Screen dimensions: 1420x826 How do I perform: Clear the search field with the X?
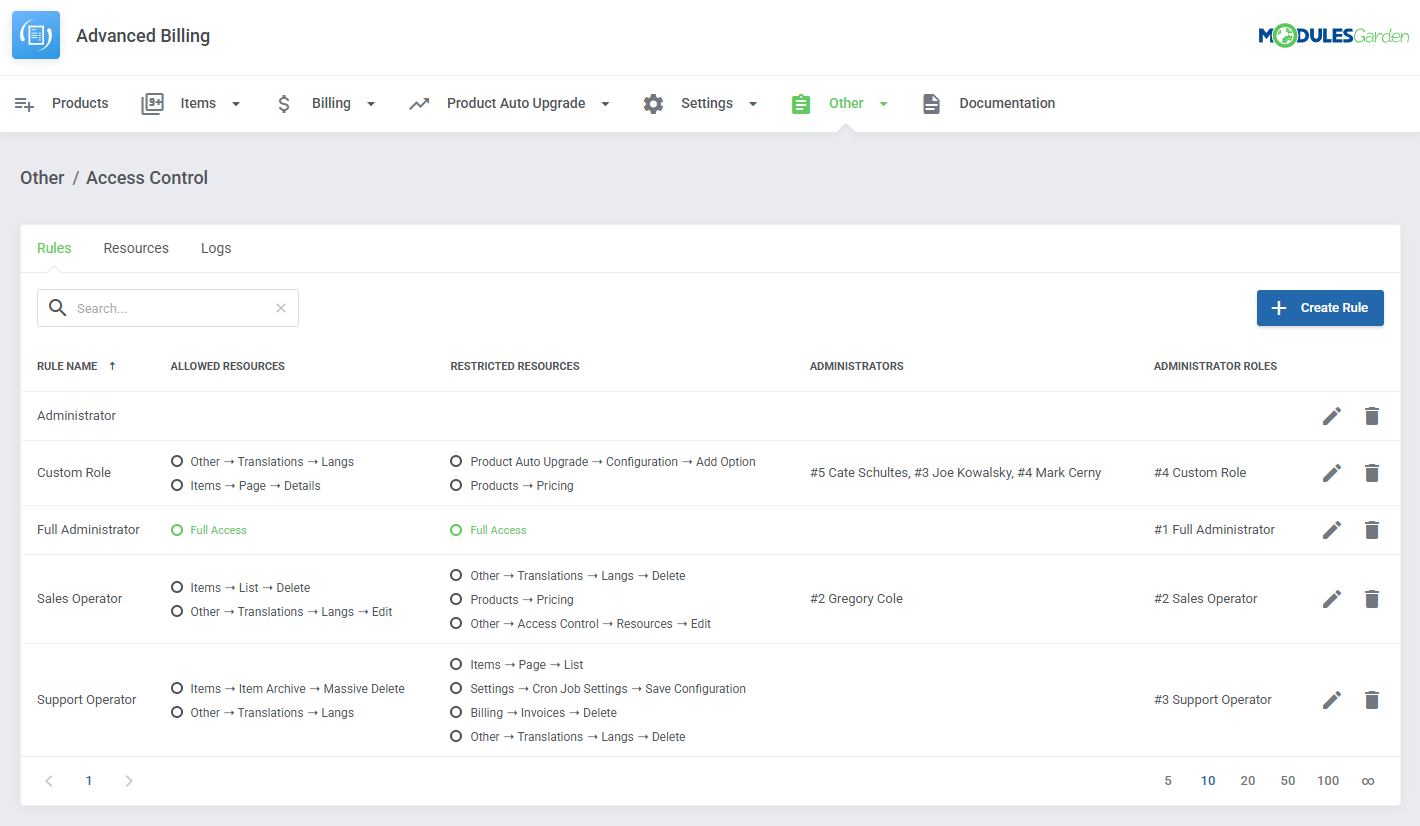(280, 307)
